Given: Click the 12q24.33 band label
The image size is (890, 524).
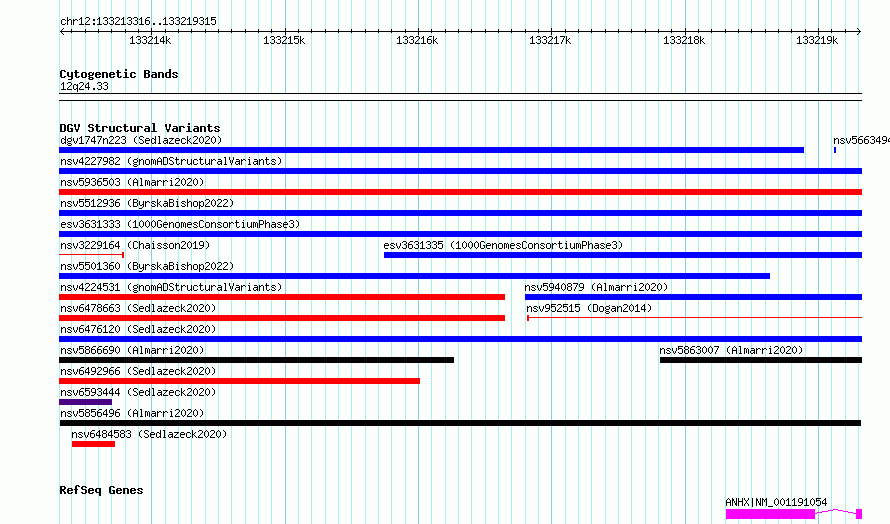Looking at the screenshot, I should (84, 86).
